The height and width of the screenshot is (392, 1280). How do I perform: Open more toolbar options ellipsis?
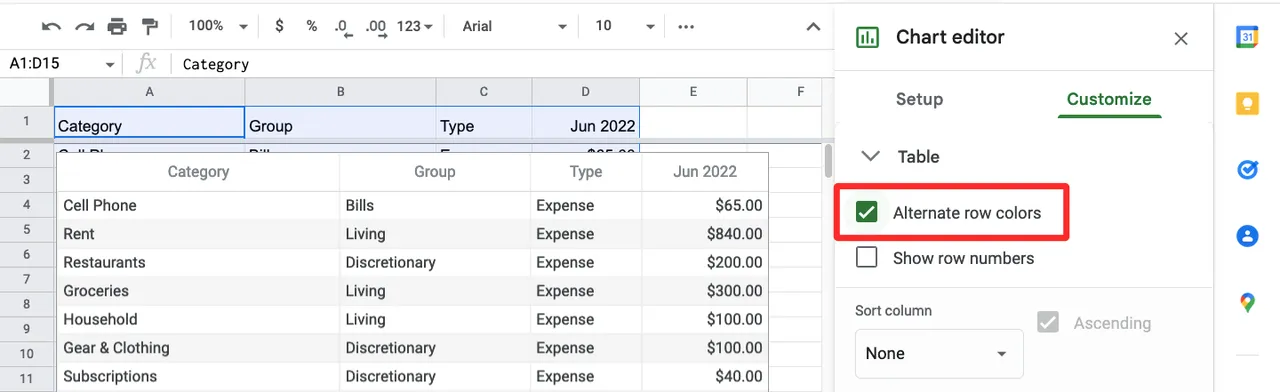pyautogui.click(x=686, y=26)
